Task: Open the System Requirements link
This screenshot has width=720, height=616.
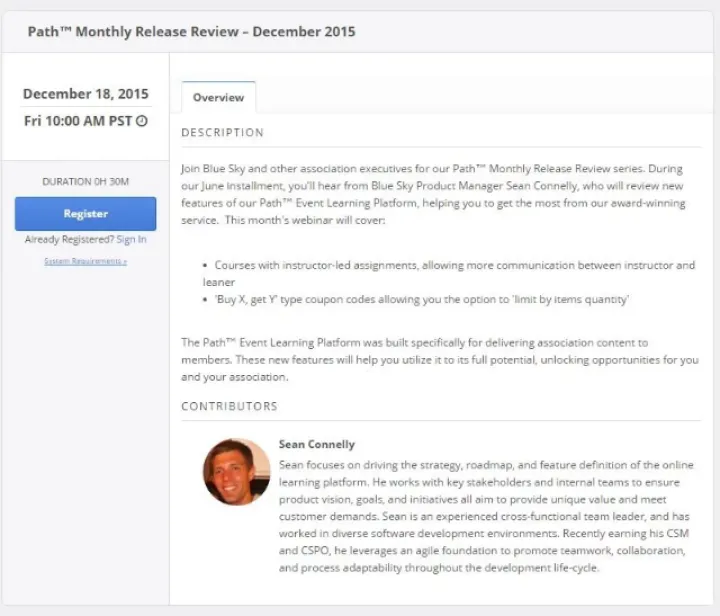Action: point(85,261)
